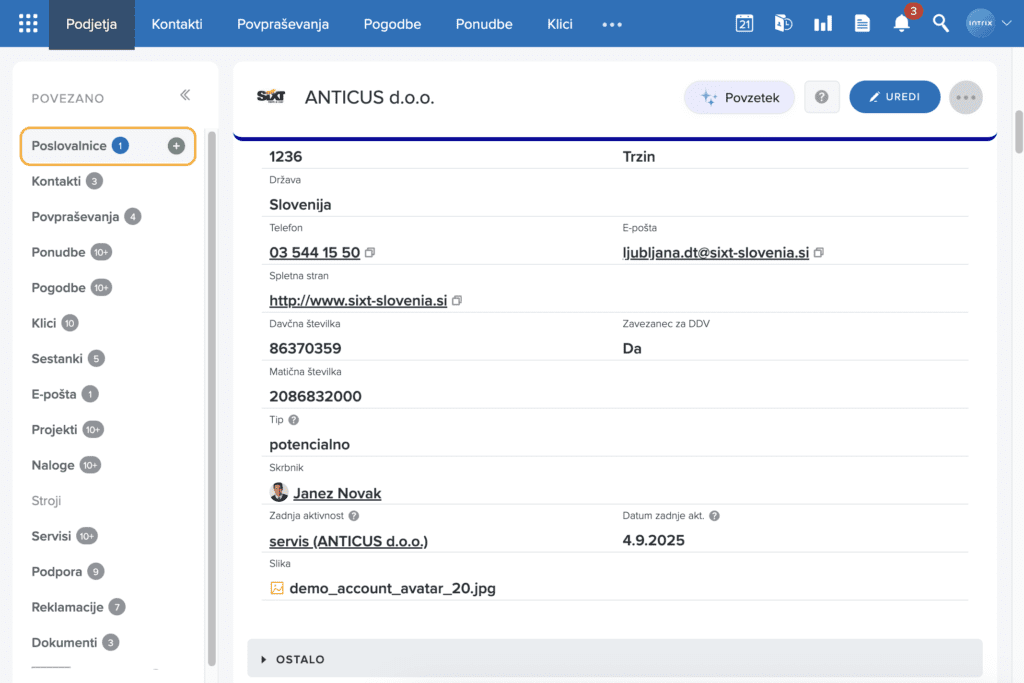This screenshot has width=1024, height=683.
Task: Click the bar chart reports icon
Action: (x=823, y=24)
